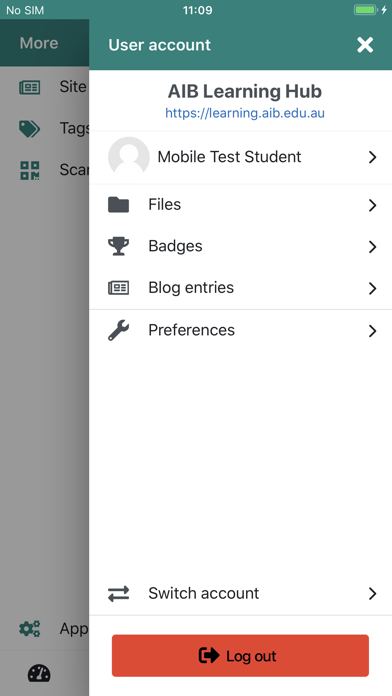Expand the Blog entries chevron
Screen dimensions: 392x696
[x=372, y=289]
